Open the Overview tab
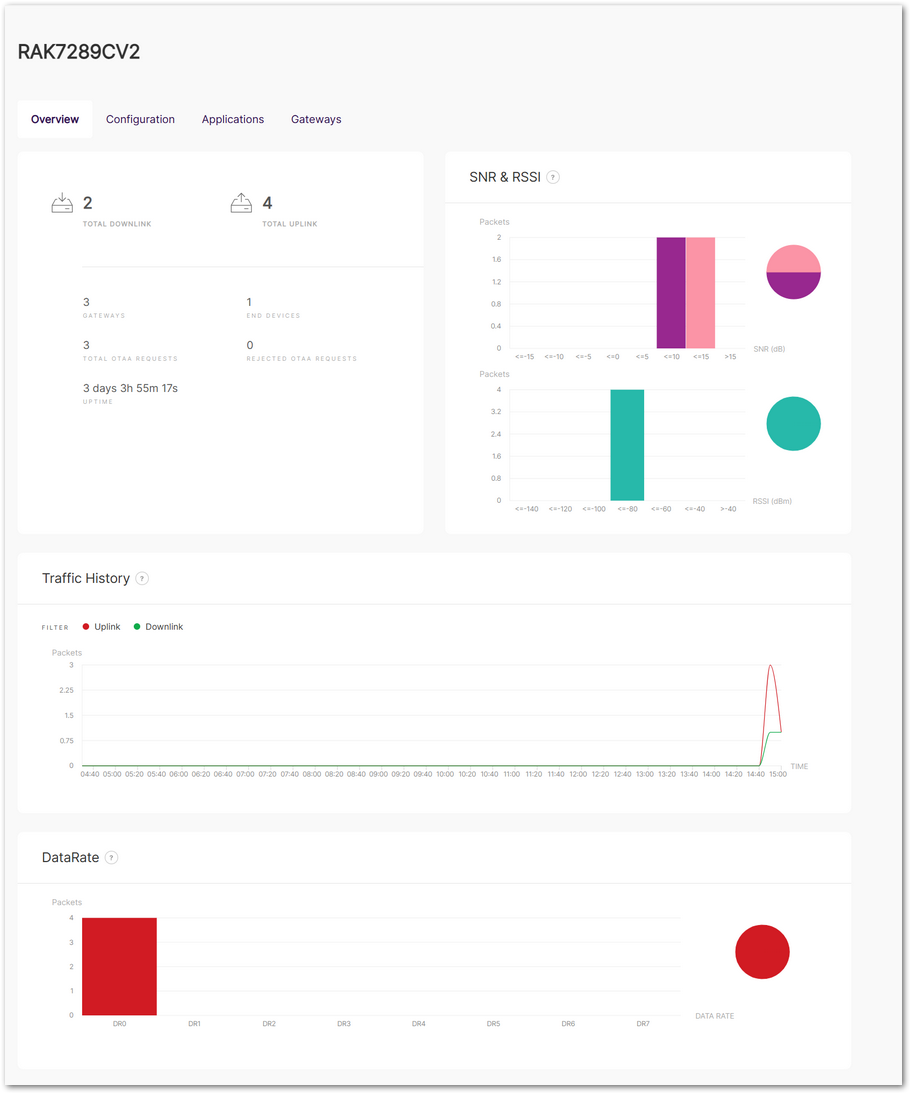 pyautogui.click(x=54, y=119)
